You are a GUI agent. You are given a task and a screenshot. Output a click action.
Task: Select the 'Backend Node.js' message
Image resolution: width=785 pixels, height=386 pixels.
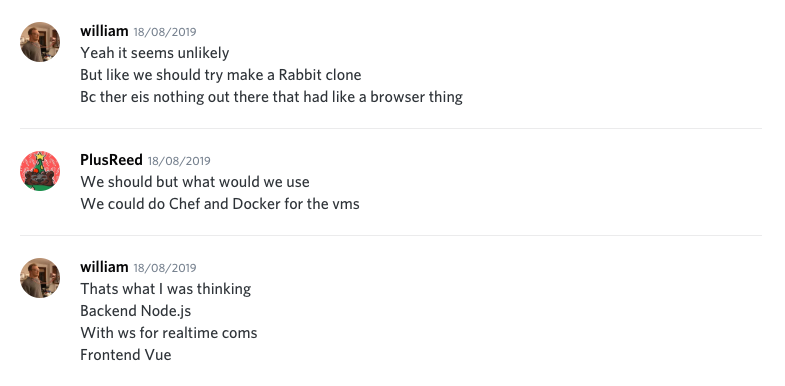click(x=136, y=311)
